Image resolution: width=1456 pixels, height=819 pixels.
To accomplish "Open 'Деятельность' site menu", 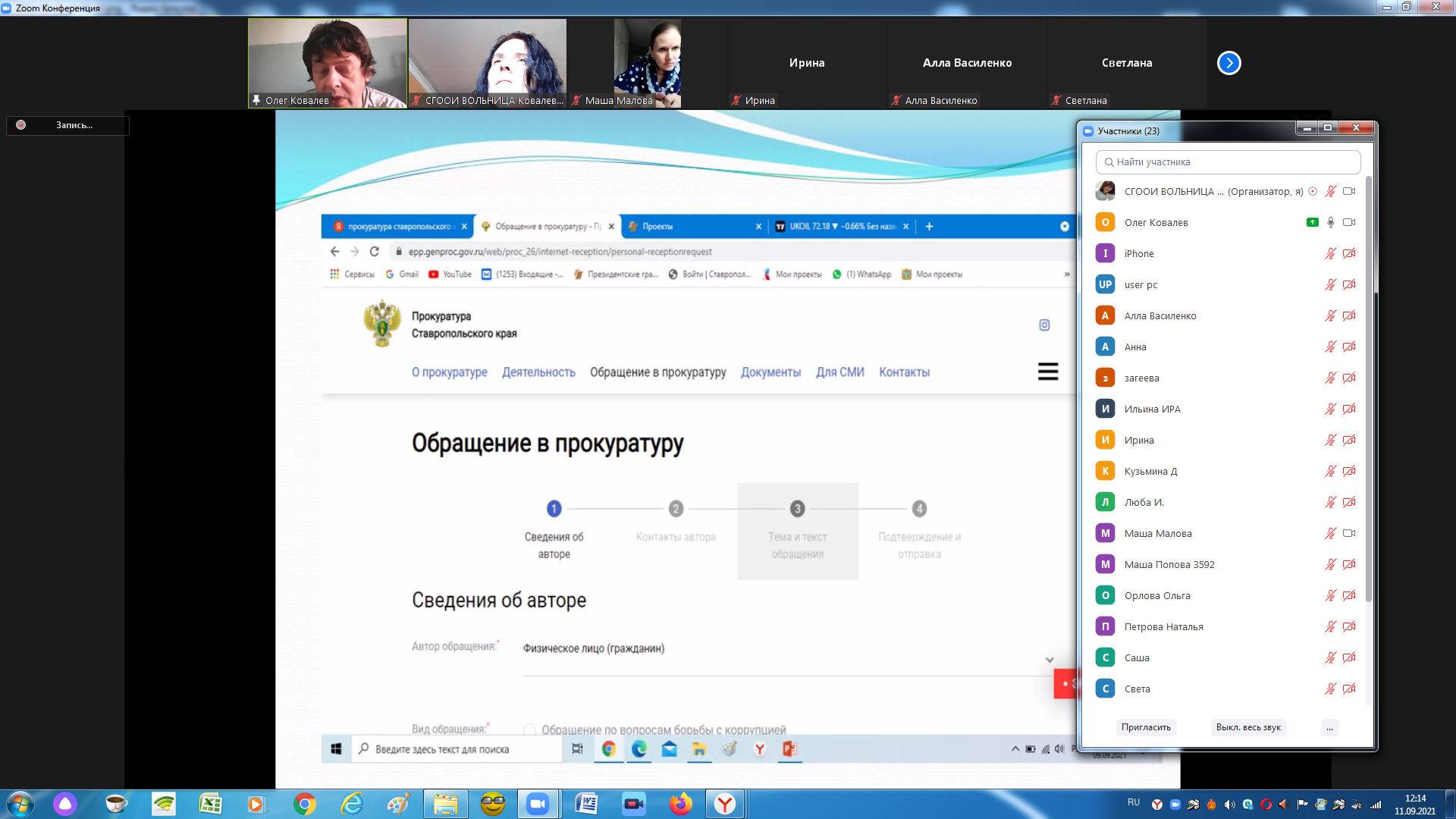I will [x=538, y=372].
